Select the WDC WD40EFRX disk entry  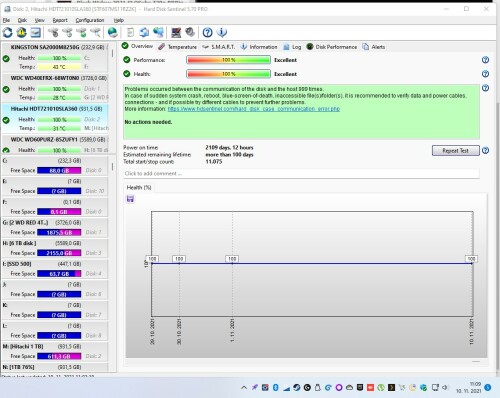click(55, 88)
